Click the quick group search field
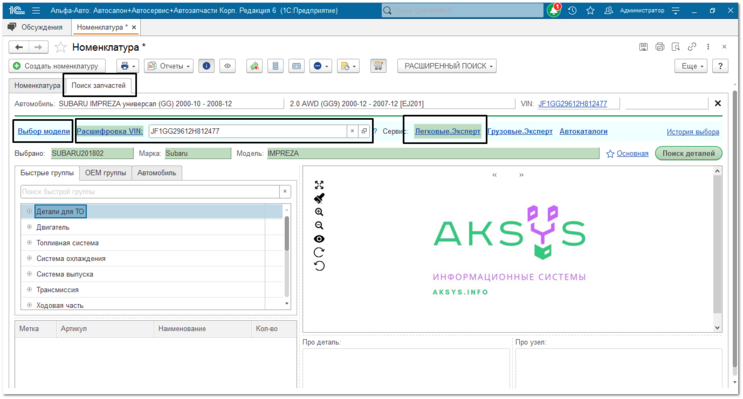The height and width of the screenshot is (399, 743). pyautogui.click(x=150, y=191)
